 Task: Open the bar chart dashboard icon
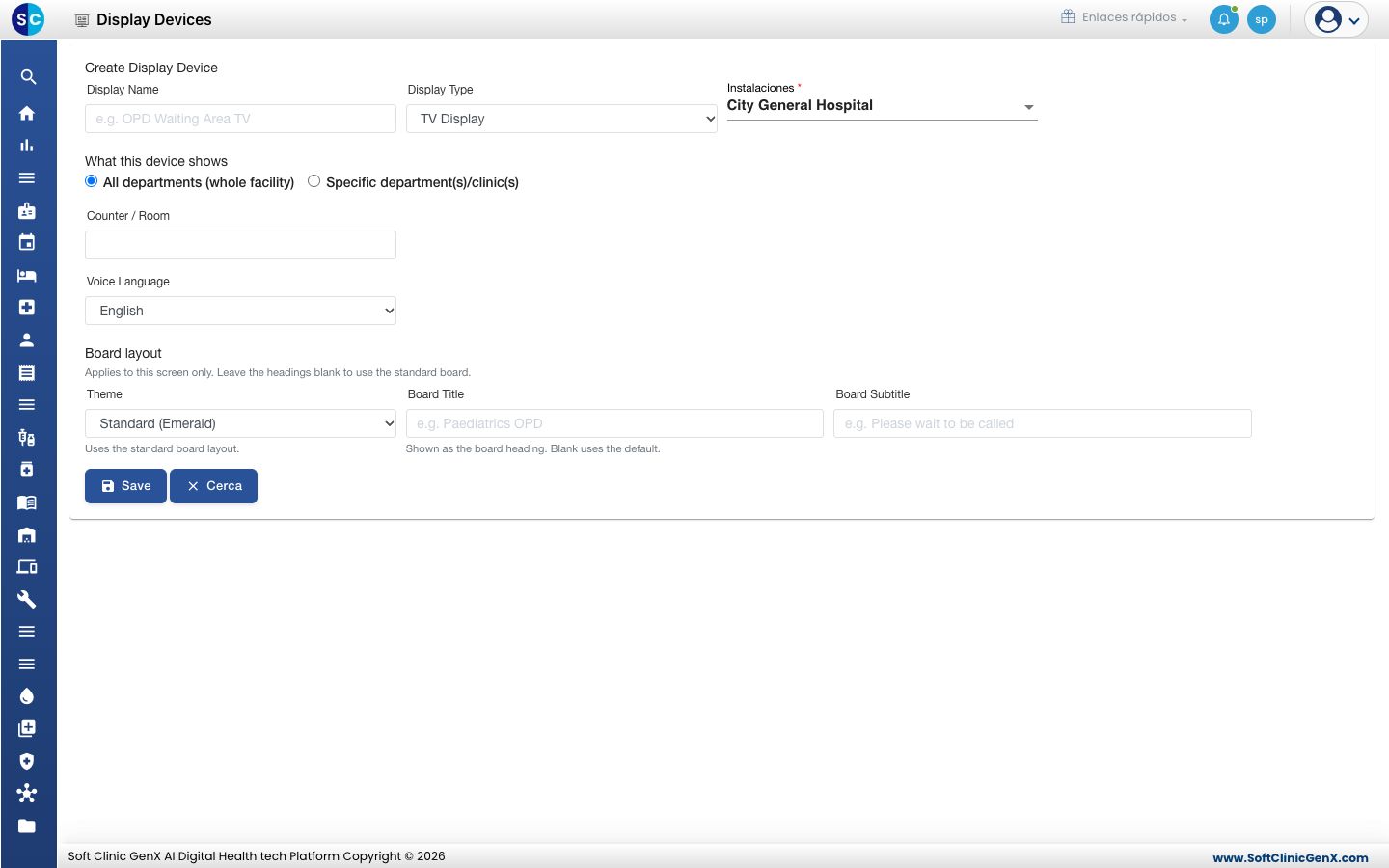27,146
